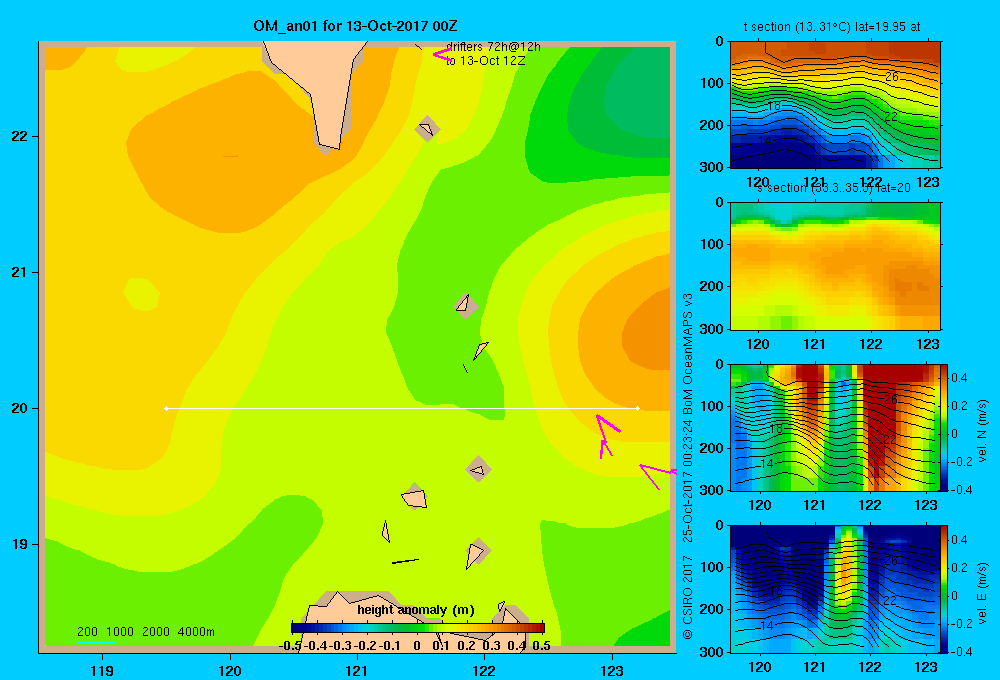Click the latitude 19 label on main map

pos(20,544)
